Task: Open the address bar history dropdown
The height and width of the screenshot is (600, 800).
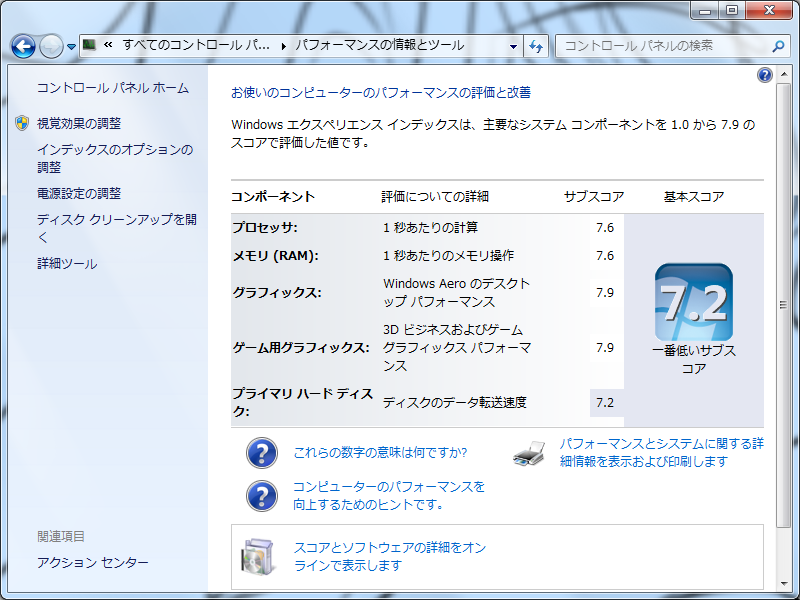Action: point(513,46)
